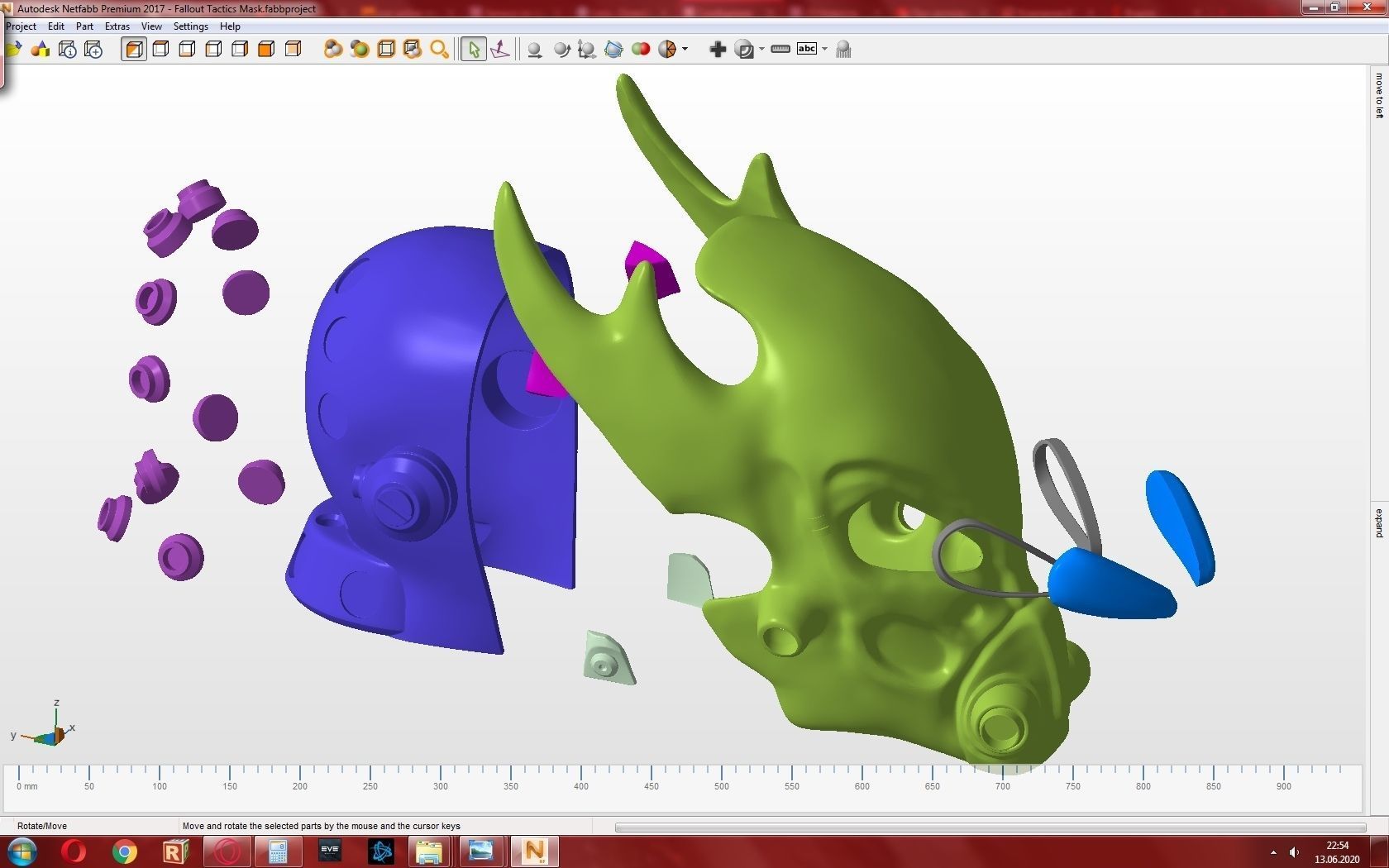1389x868 pixels.
Task: Click the ruler measure tool
Action: point(780,50)
